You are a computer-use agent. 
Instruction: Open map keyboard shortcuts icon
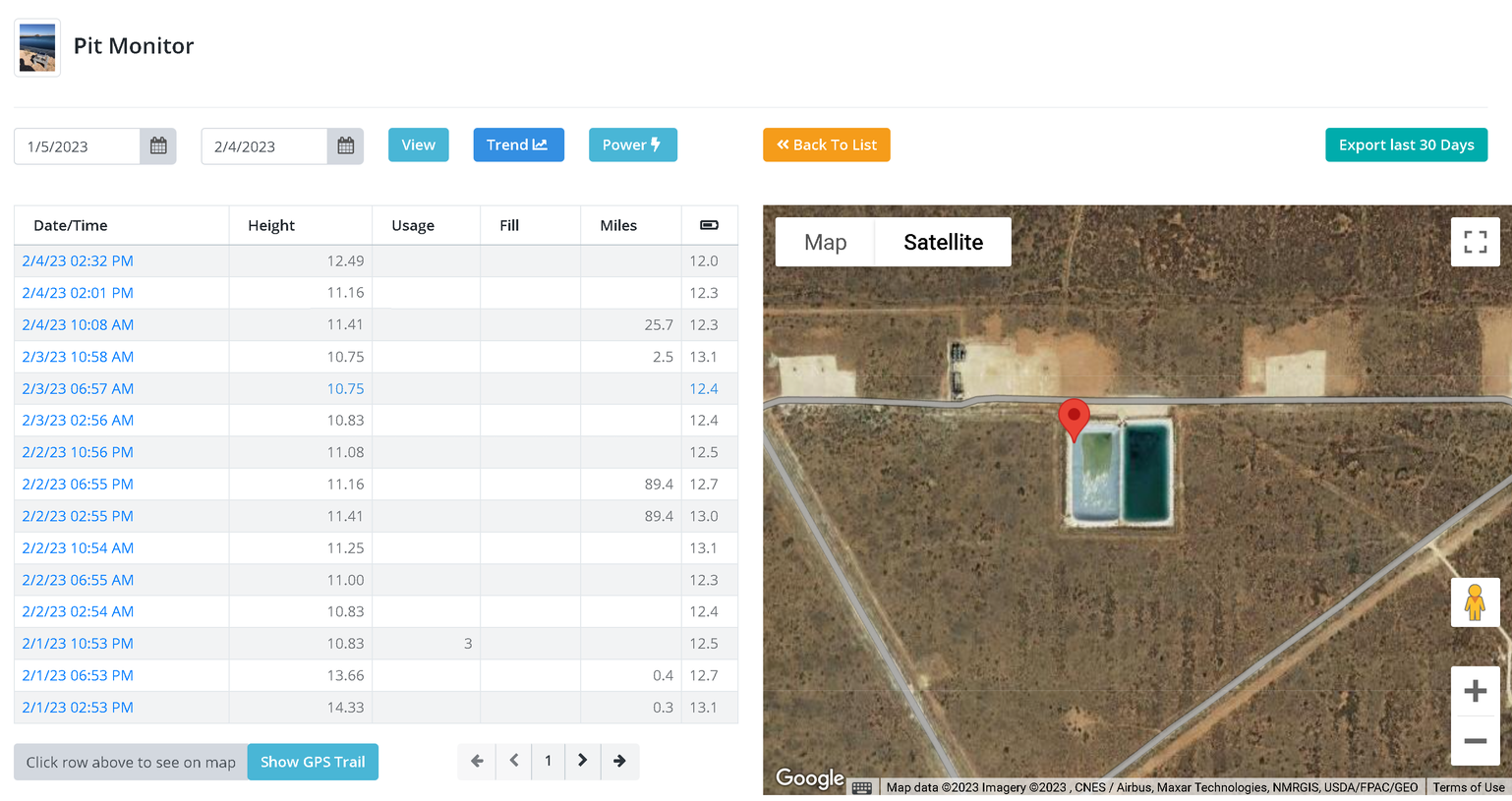[x=862, y=787]
